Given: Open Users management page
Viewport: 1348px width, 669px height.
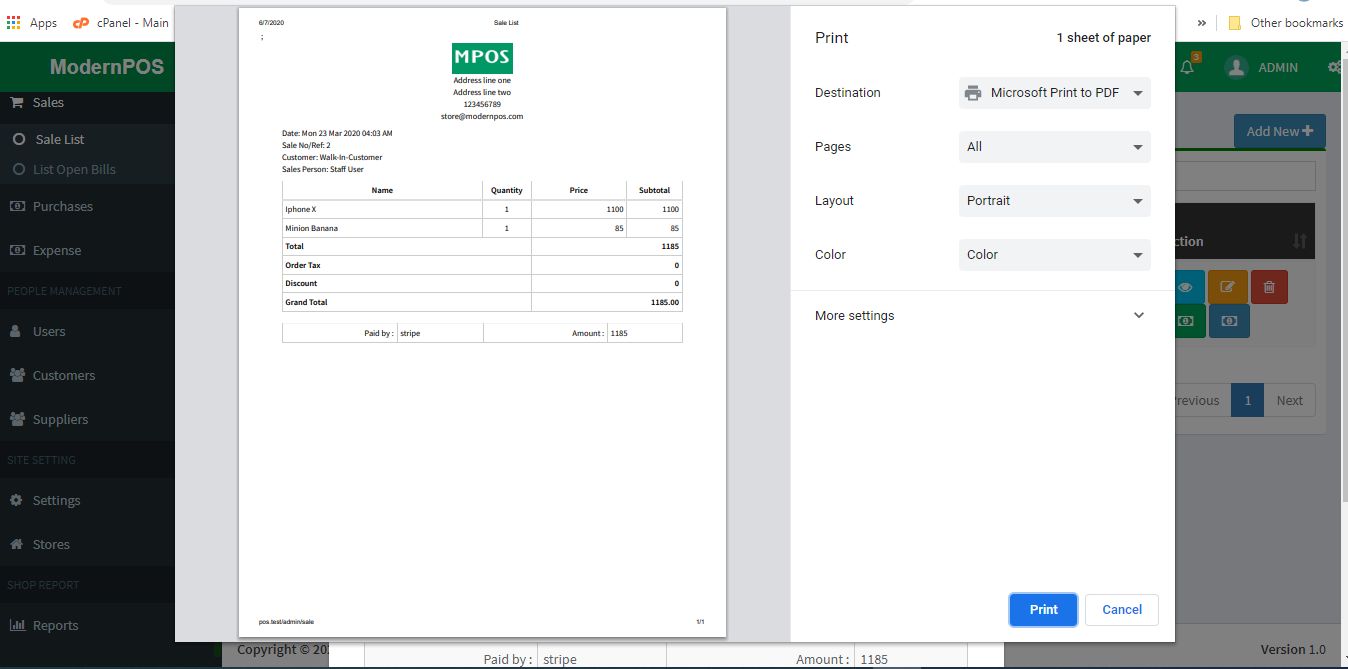Looking at the screenshot, I should 49,332.
